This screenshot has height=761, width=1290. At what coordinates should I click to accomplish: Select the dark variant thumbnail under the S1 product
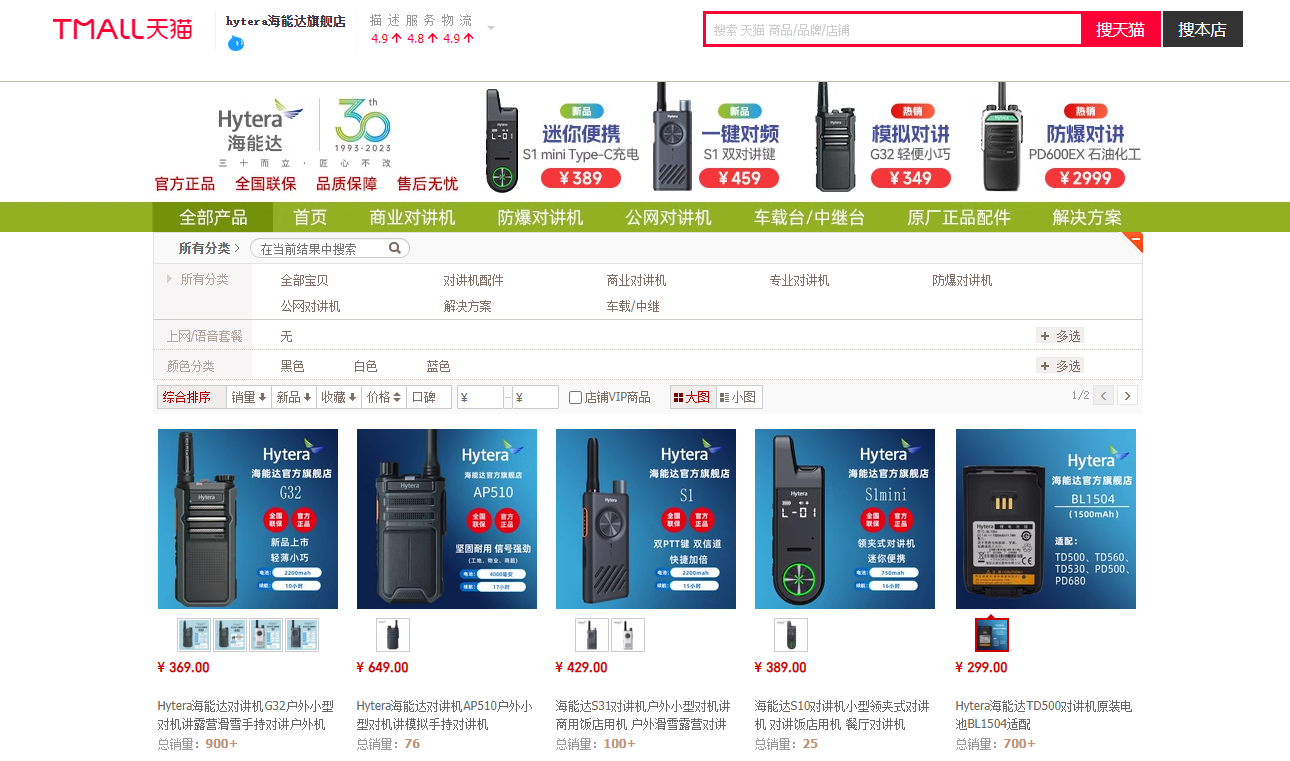point(592,635)
